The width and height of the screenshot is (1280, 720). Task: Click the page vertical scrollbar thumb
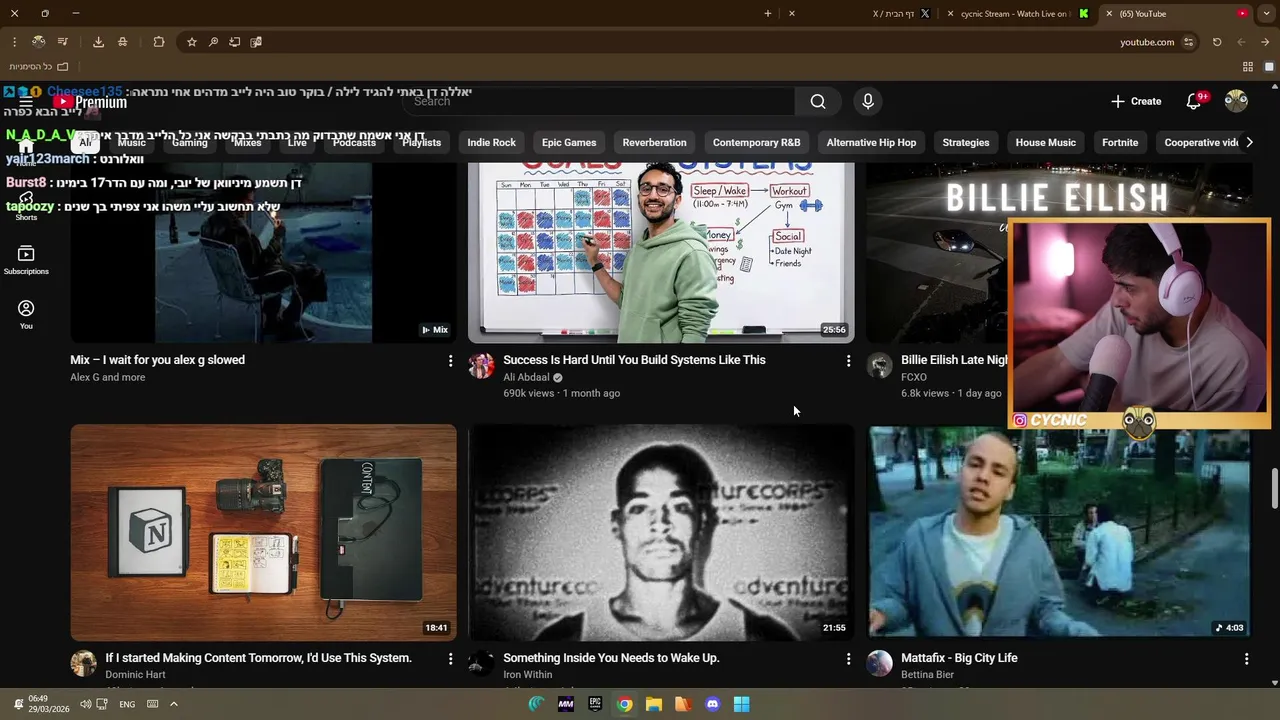(1274, 488)
